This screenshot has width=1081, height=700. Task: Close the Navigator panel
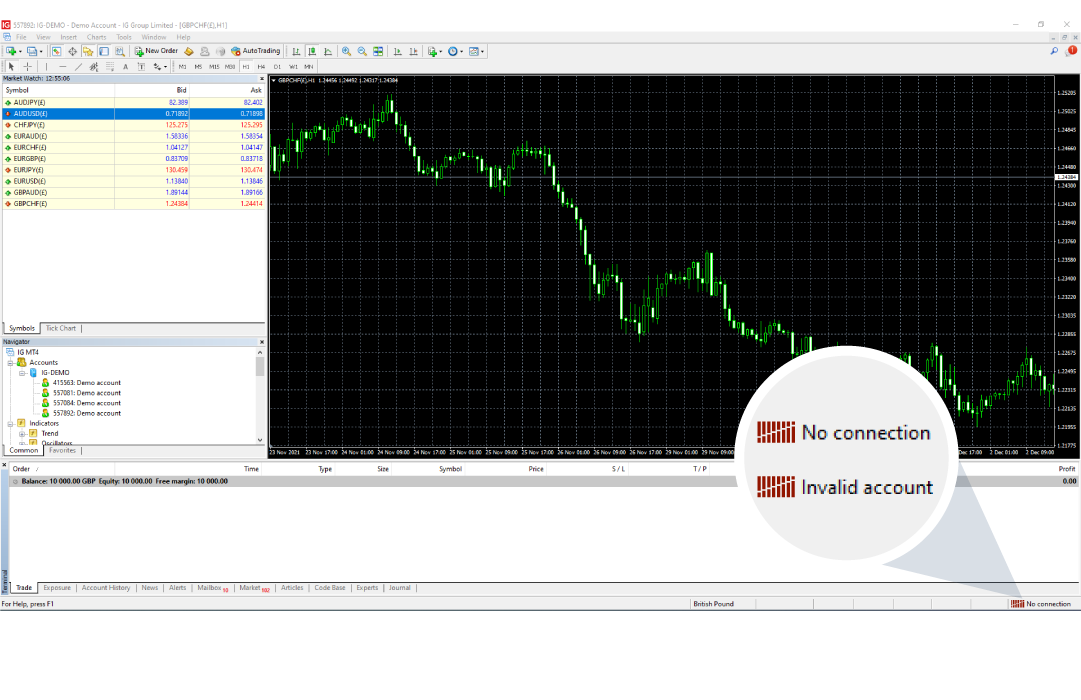tap(262, 342)
